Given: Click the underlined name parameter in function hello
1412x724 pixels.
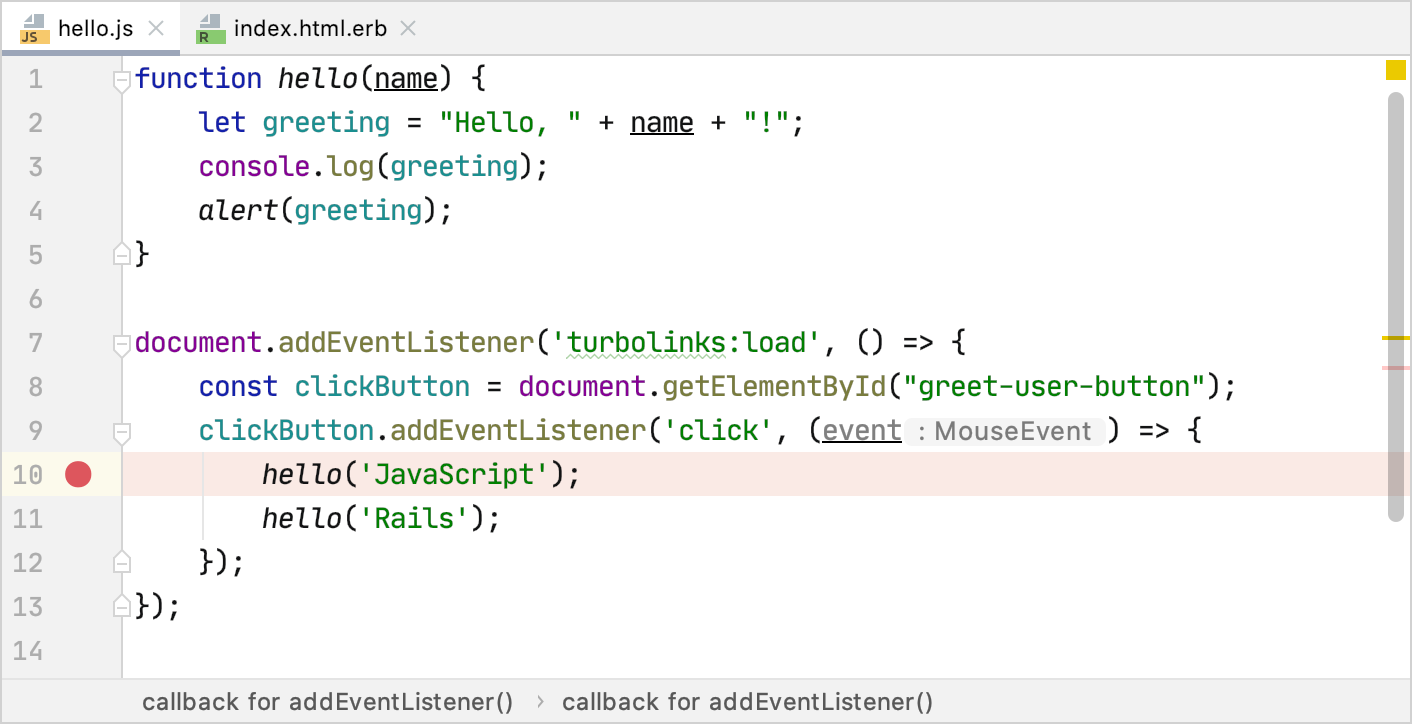Looking at the screenshot, I should pos(405,78).
